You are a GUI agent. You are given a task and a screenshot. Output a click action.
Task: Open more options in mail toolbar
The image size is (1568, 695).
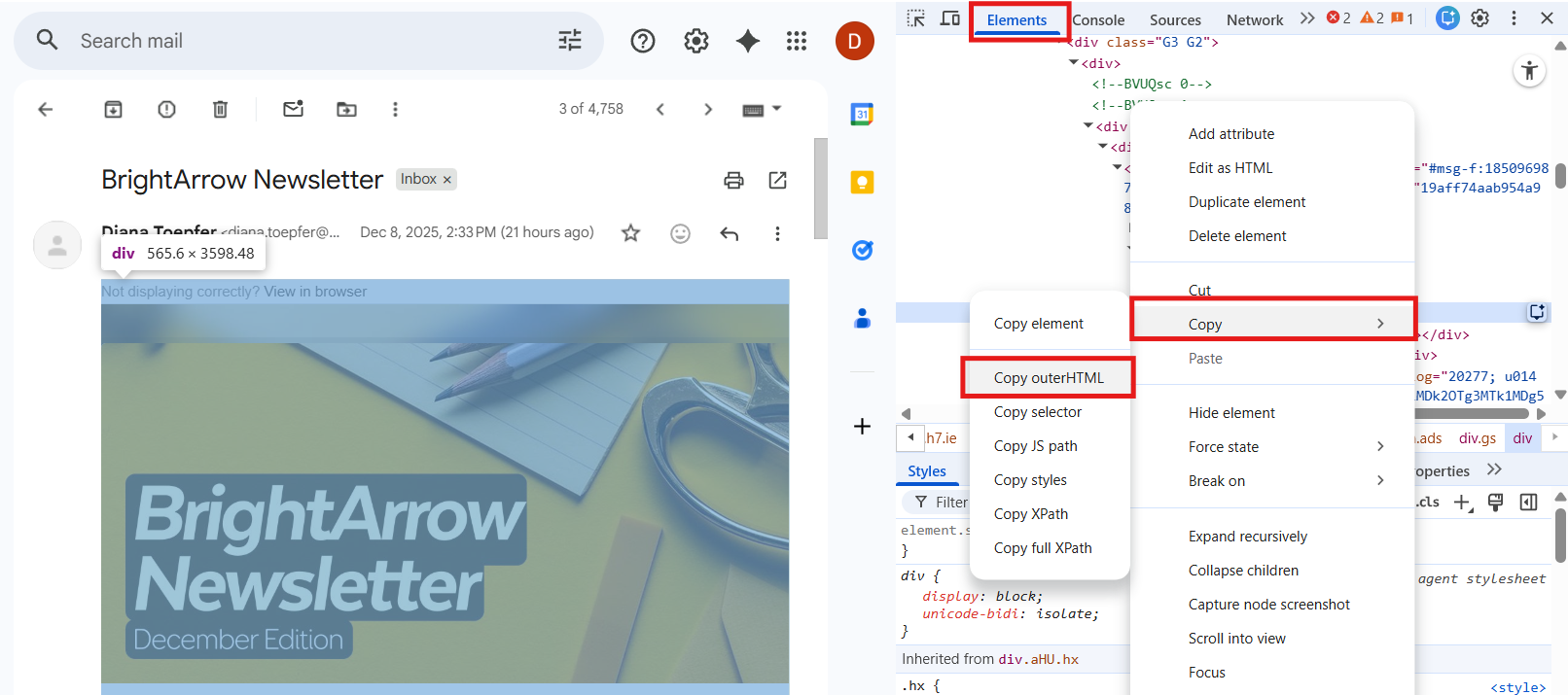click(x=395, y=109)
